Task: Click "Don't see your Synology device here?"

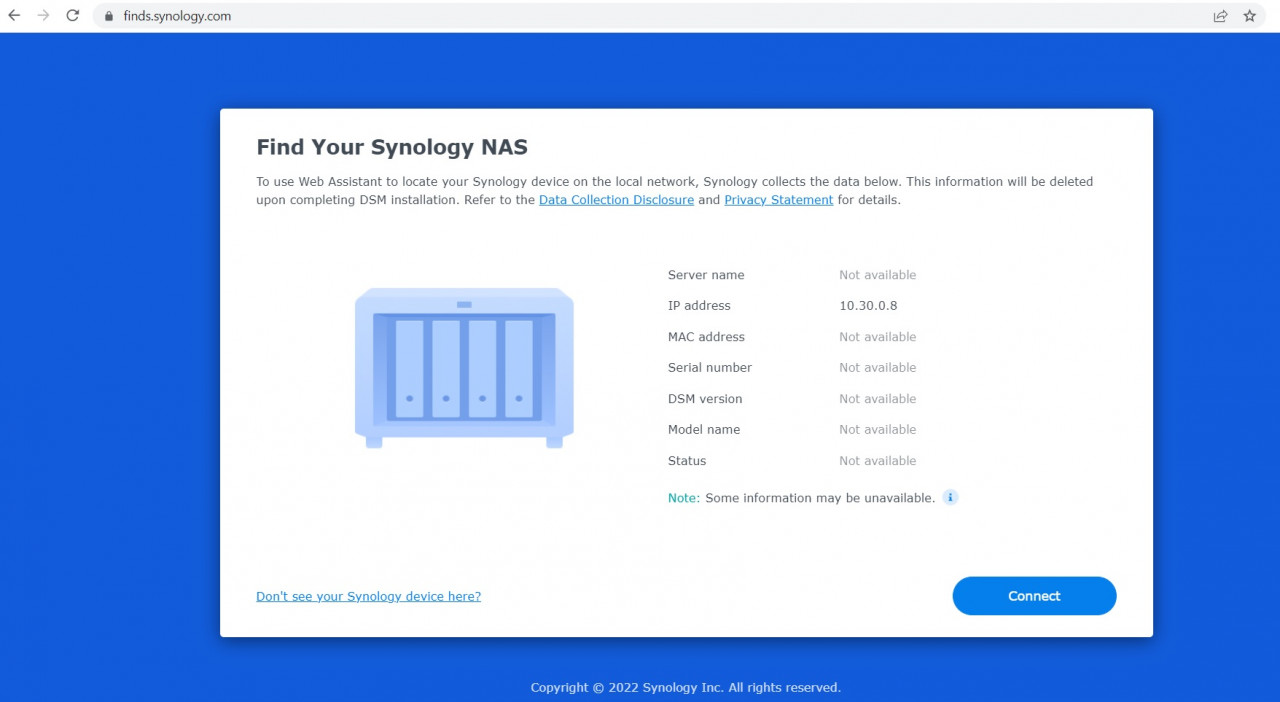Action: (368, 596)
